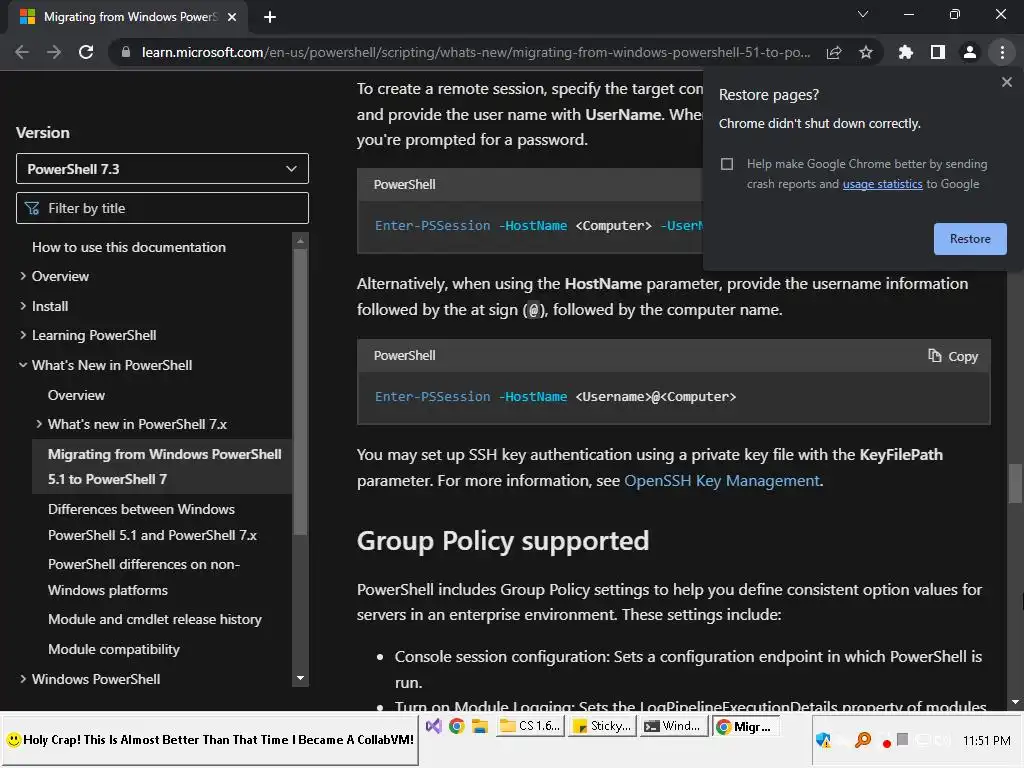Screen dimensions: 1024x768
Task: Open File Explorer from taskbar
Action: (x=480, y=726)
